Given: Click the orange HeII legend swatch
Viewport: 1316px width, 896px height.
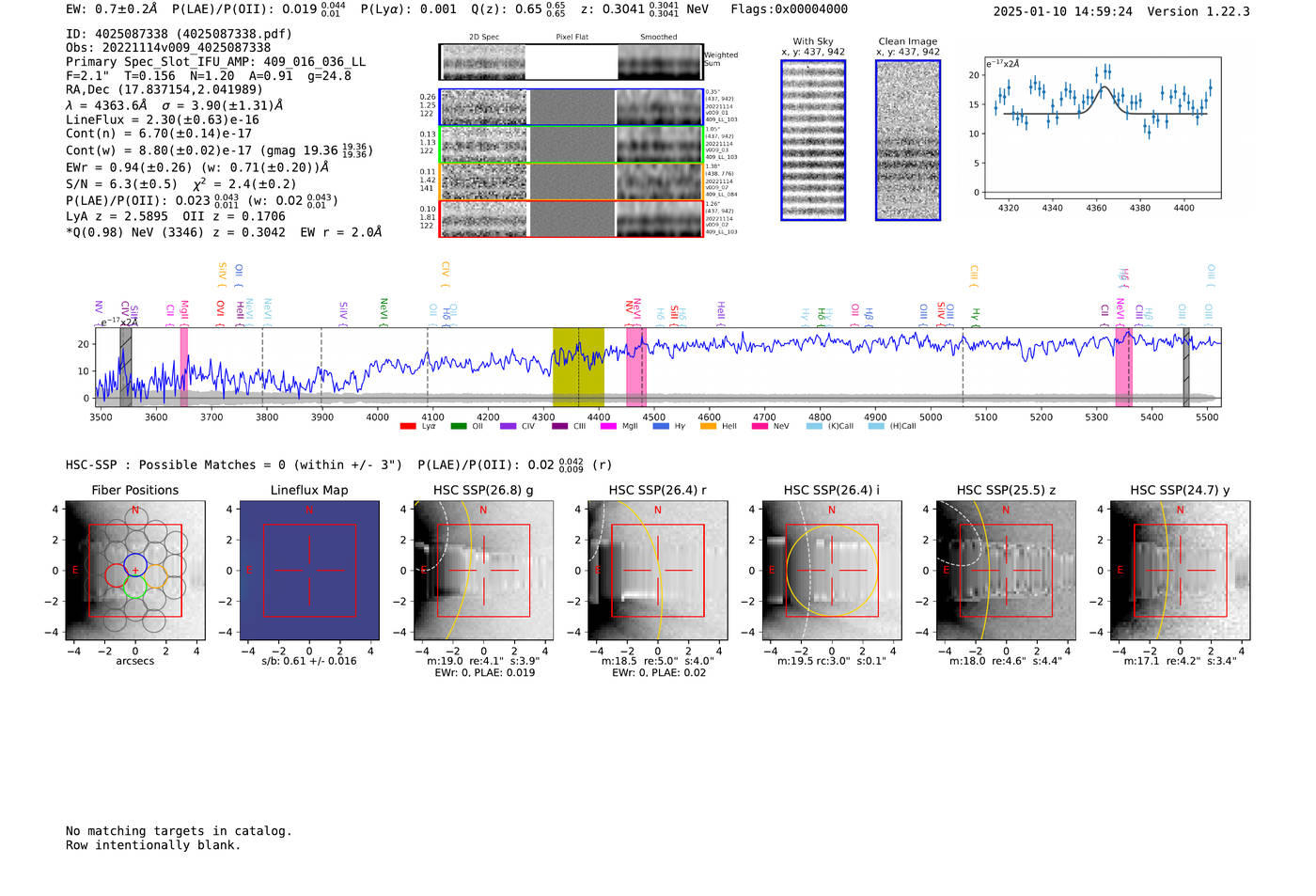Looking at the screenshot, I should 709,426.
